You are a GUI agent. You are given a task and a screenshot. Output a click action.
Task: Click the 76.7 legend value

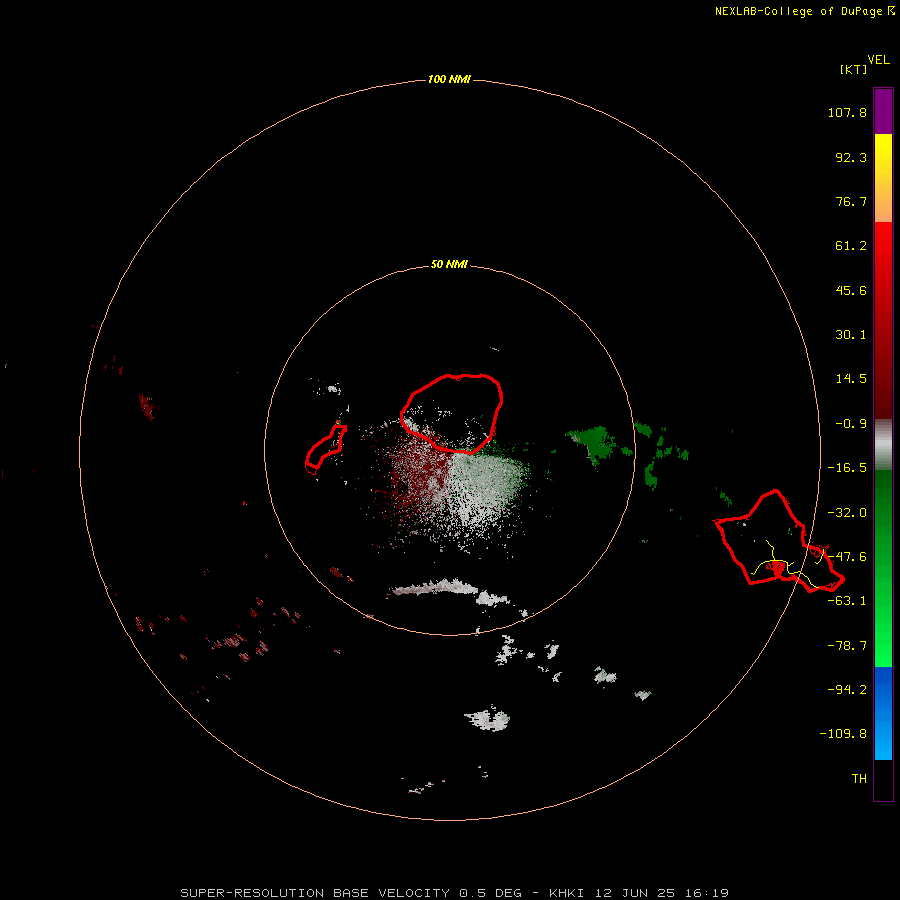click(851, 201)
